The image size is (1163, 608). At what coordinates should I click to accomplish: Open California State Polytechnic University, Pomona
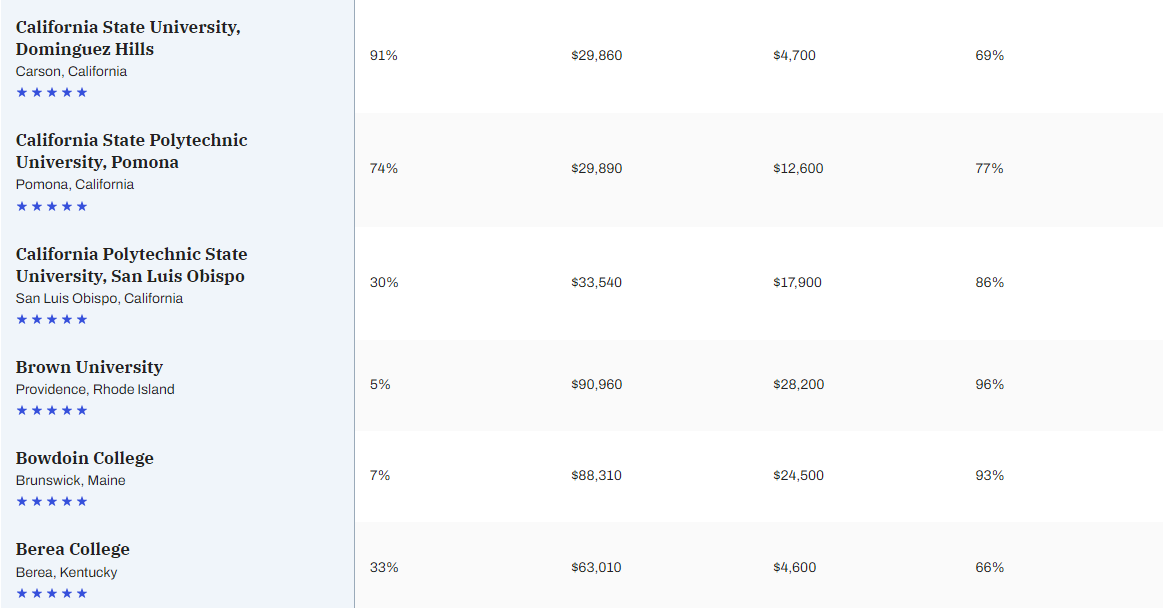131,151
